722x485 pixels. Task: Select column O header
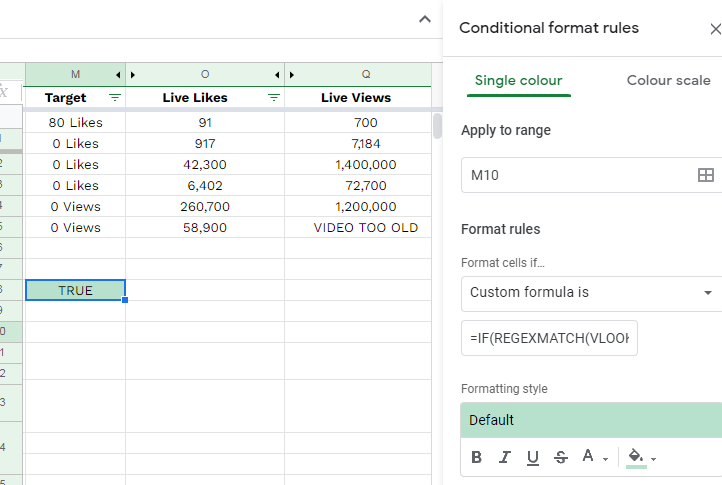(x=205, y=74)
